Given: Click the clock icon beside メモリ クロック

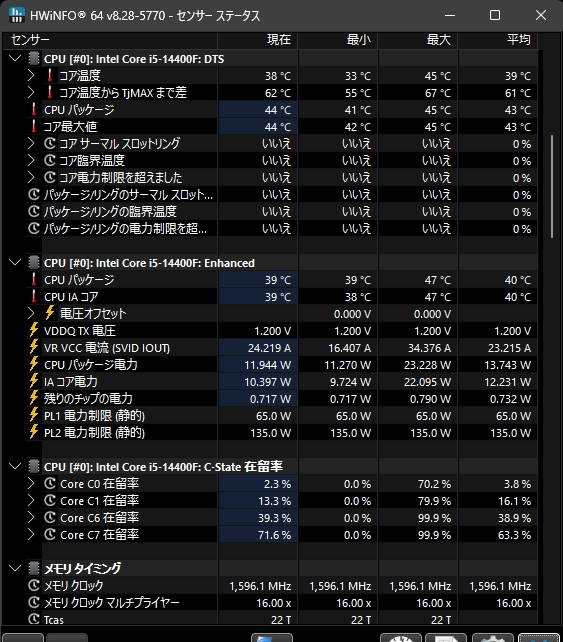Looking at the screenshot, I should pyautogui.click(x=34, y=585).
